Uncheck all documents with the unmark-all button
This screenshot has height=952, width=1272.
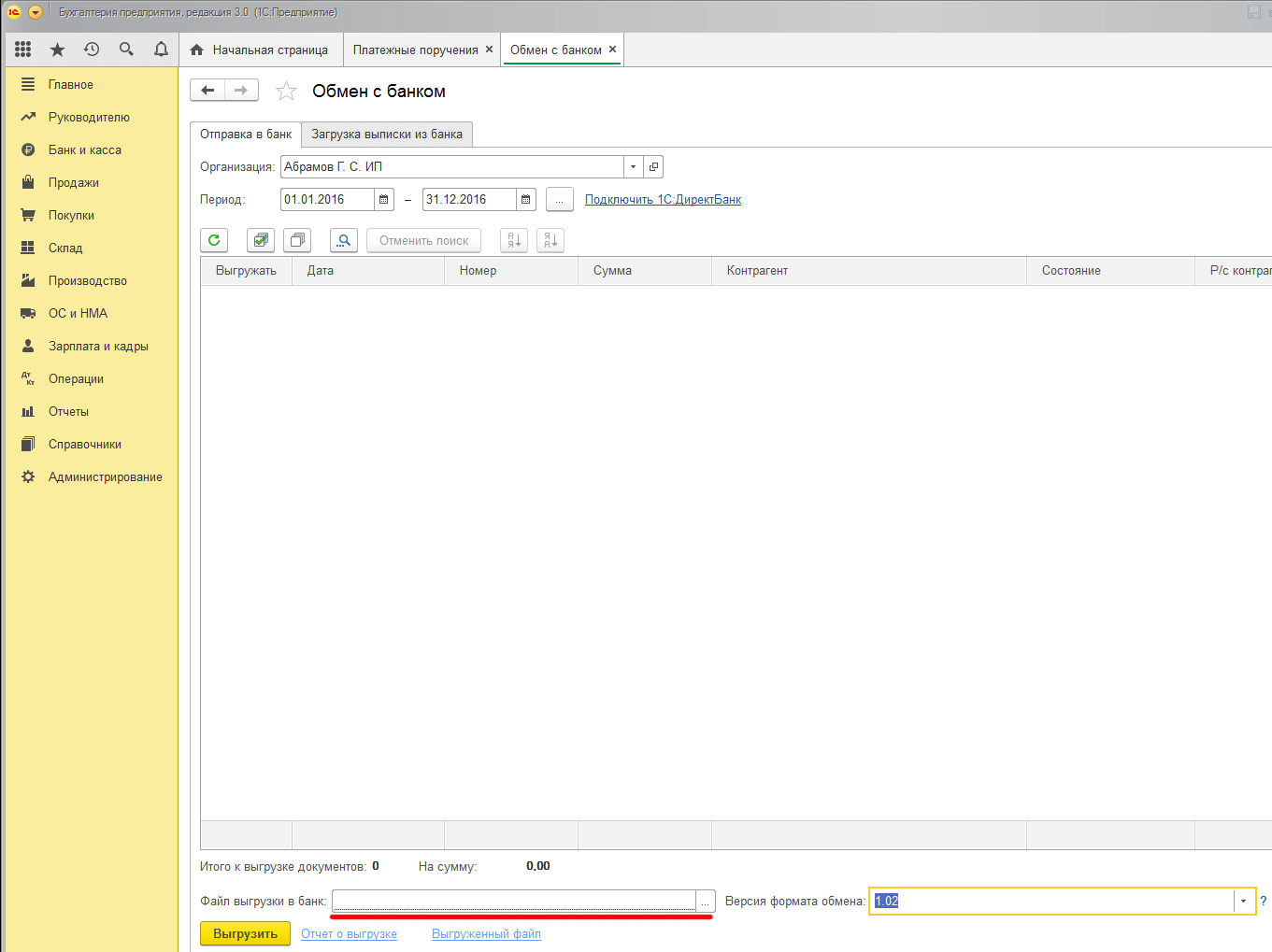(x=297, y=240)
